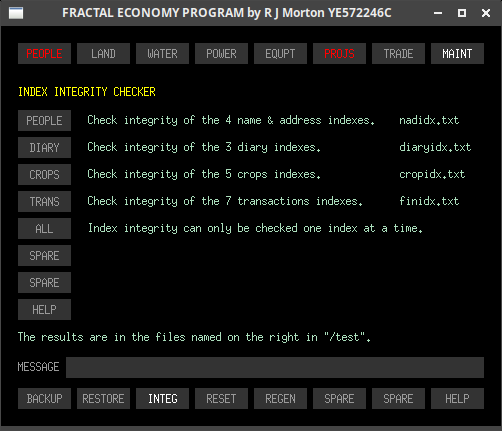
Task: Close the Fractal Economy Program window
Action: click(x=486, y=13)
